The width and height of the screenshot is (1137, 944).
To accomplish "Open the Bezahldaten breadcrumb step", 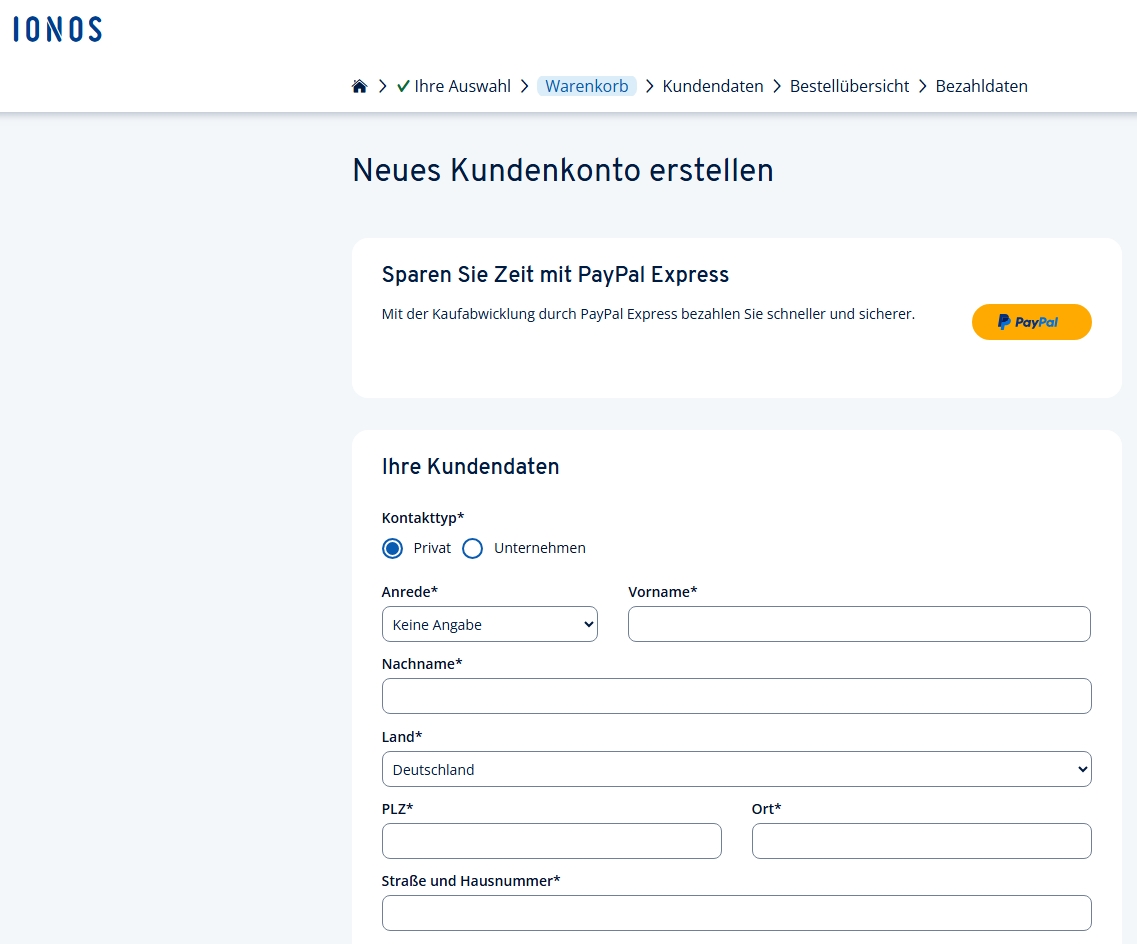I will [x=981, y=86].
